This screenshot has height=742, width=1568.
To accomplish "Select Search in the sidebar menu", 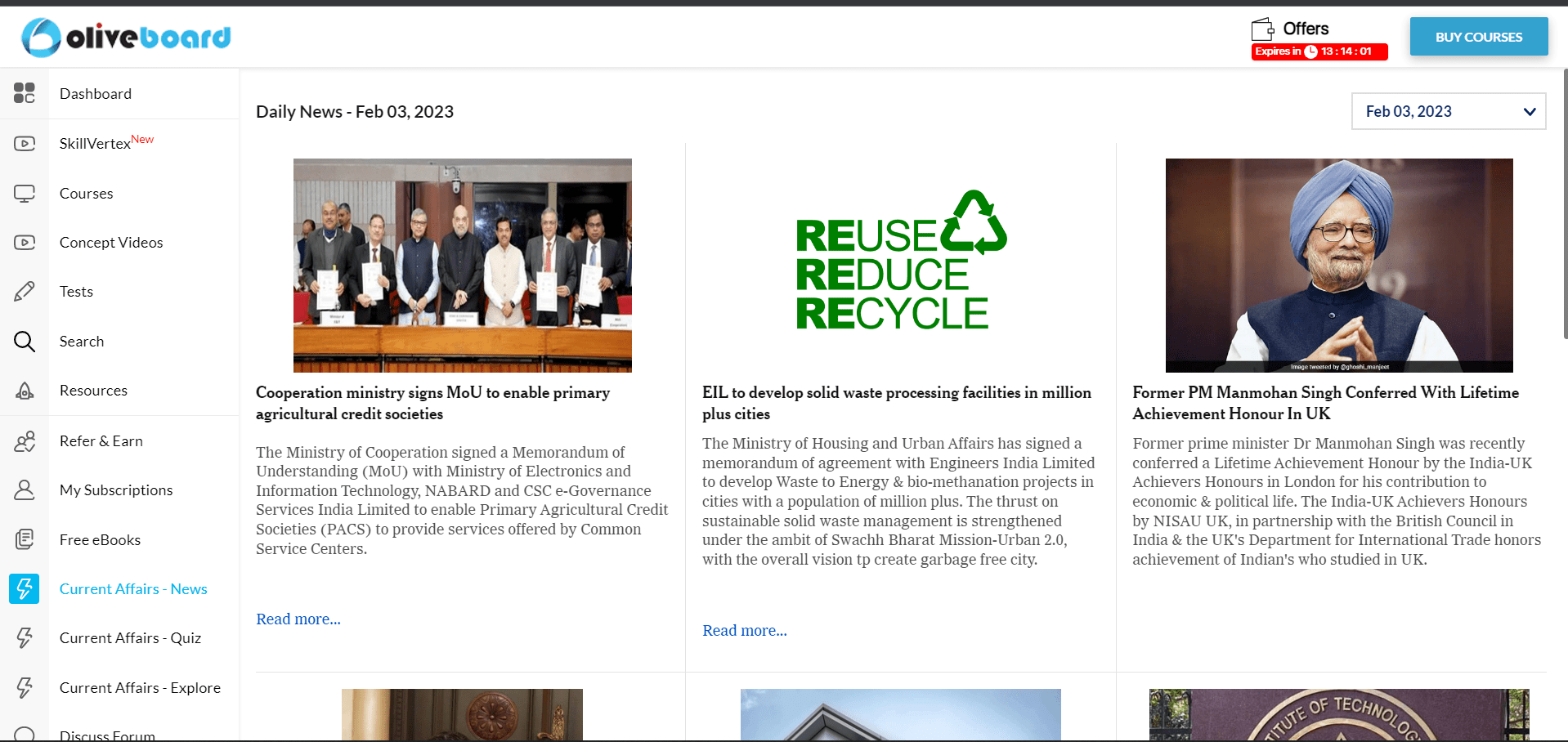I will click(82, 342).
